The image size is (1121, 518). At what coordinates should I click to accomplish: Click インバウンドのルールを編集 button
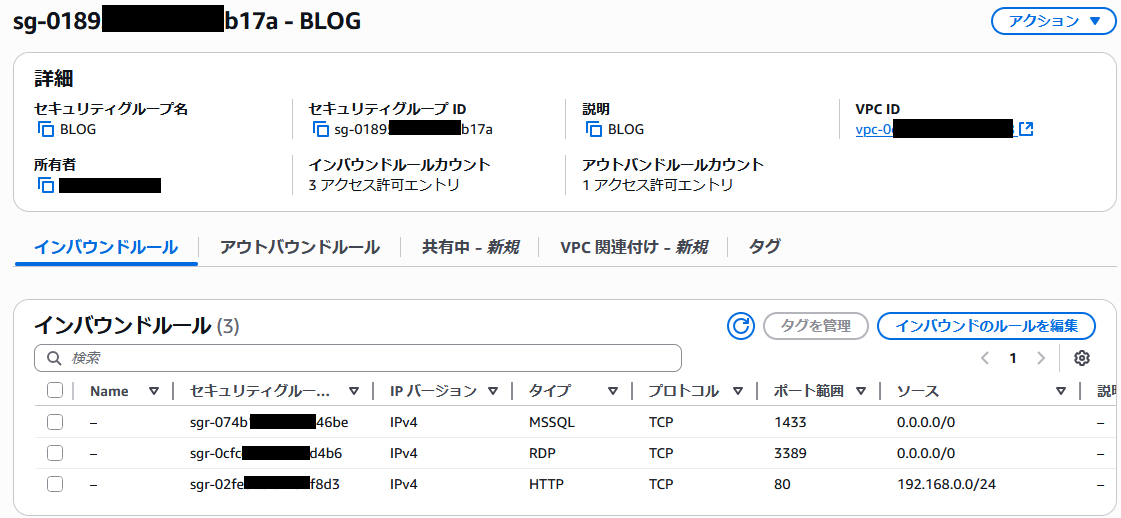(x=986, y=326)
